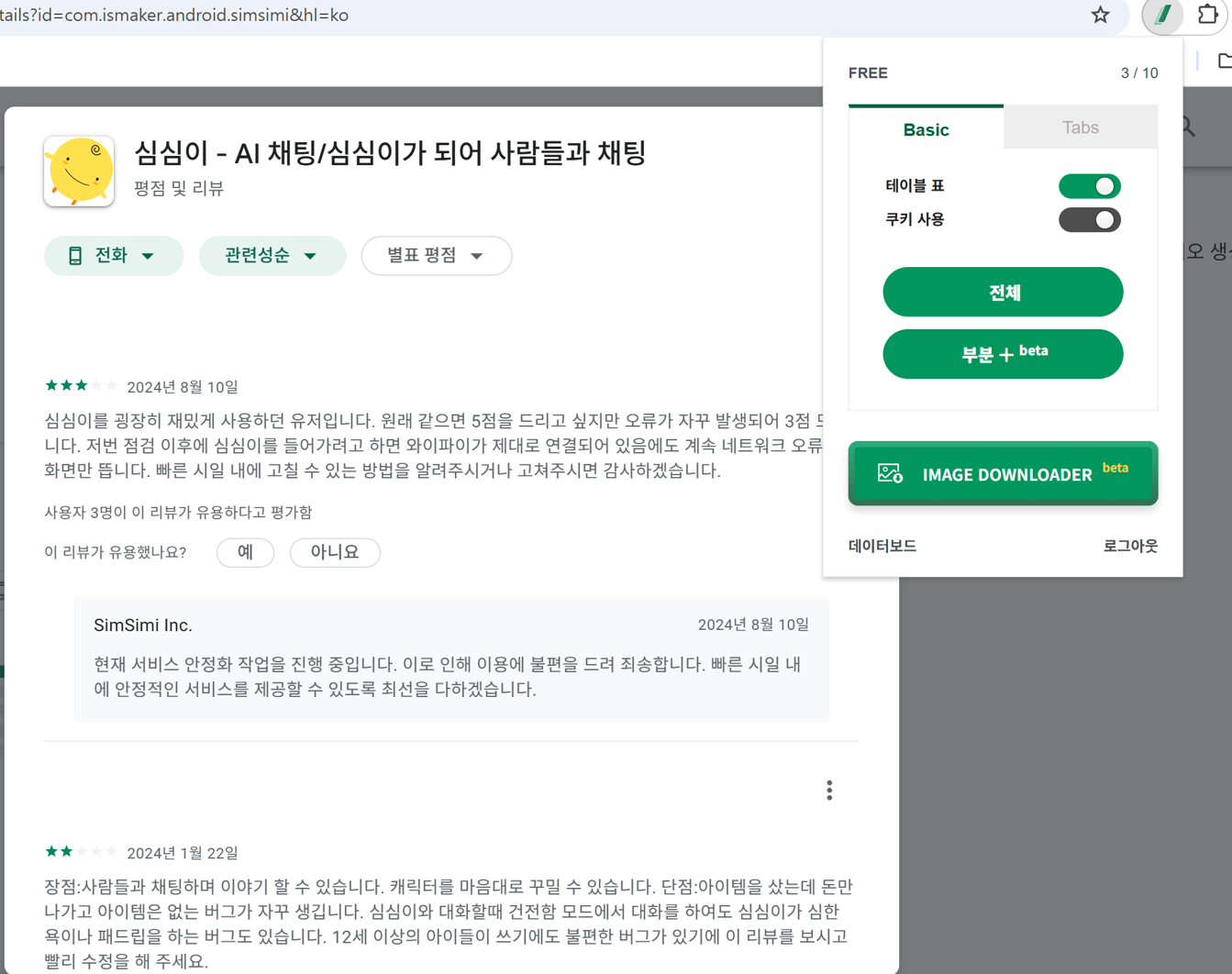The height and width of the screenshot is (974, 1232).
Task: Open IMAGE DOWNLOADER beta
Action: 1003,473
